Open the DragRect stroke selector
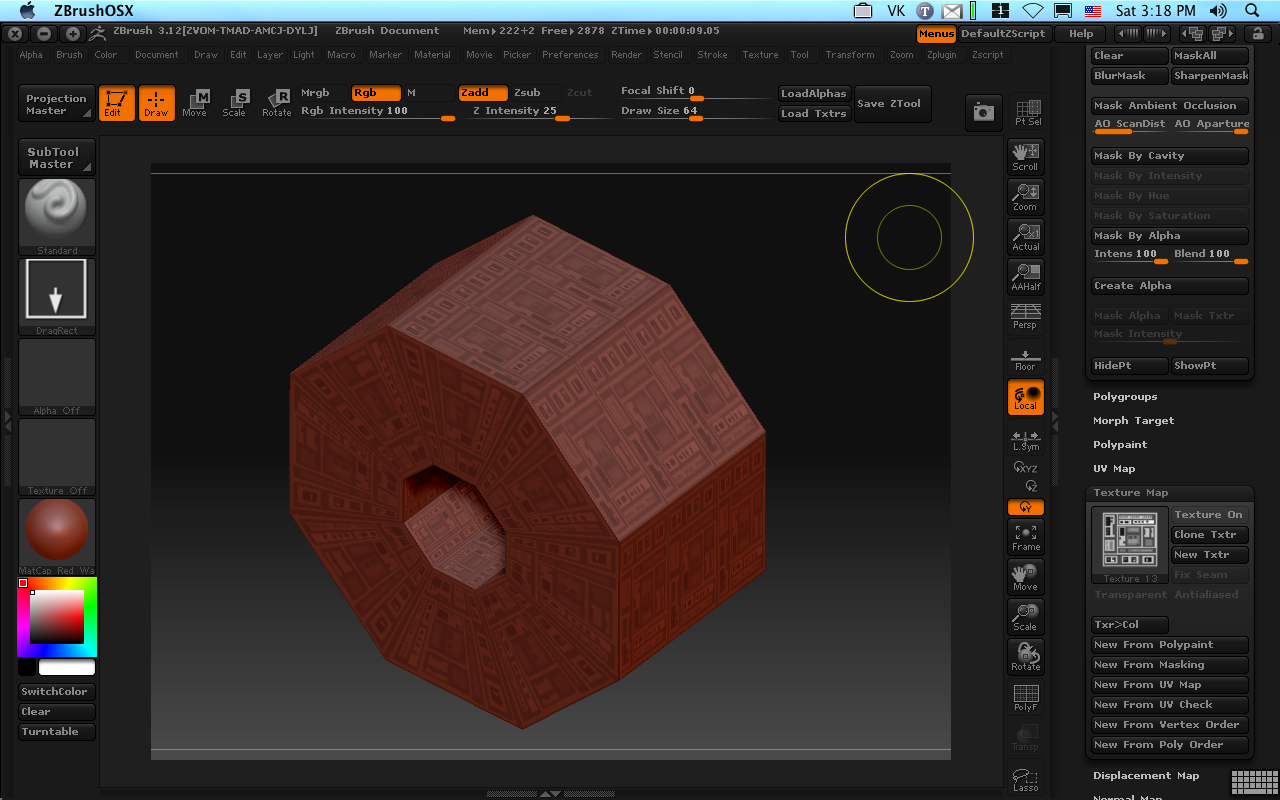This screenshot has height=800, width=1280. [x=57, y=297]
